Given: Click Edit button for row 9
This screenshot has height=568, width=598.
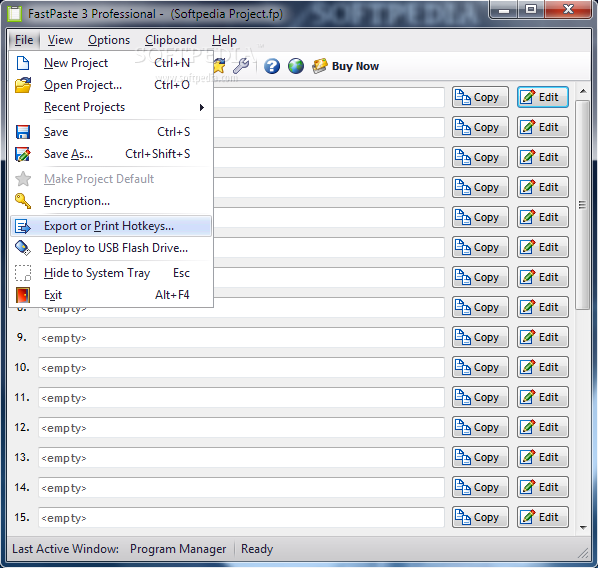Looking at the screenshot, I should click(x=543, y=337).
